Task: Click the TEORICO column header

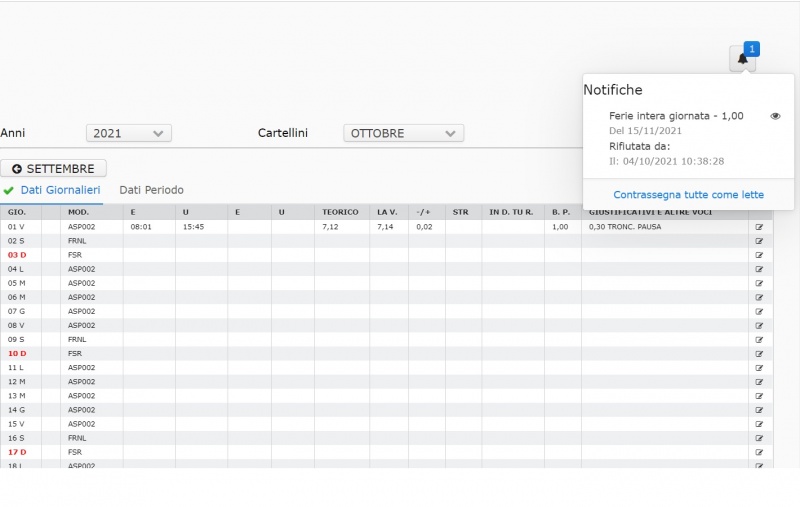Action: click(340, 212)
